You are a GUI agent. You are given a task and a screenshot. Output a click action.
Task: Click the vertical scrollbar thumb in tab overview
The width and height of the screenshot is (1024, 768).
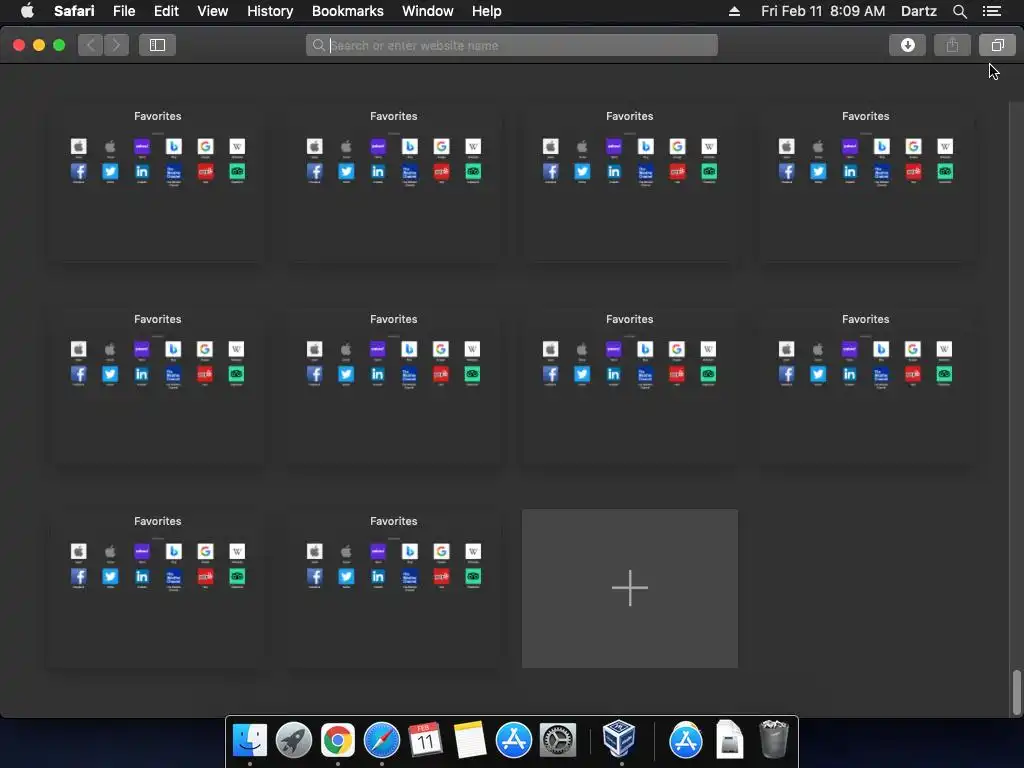coord(1016,692)
